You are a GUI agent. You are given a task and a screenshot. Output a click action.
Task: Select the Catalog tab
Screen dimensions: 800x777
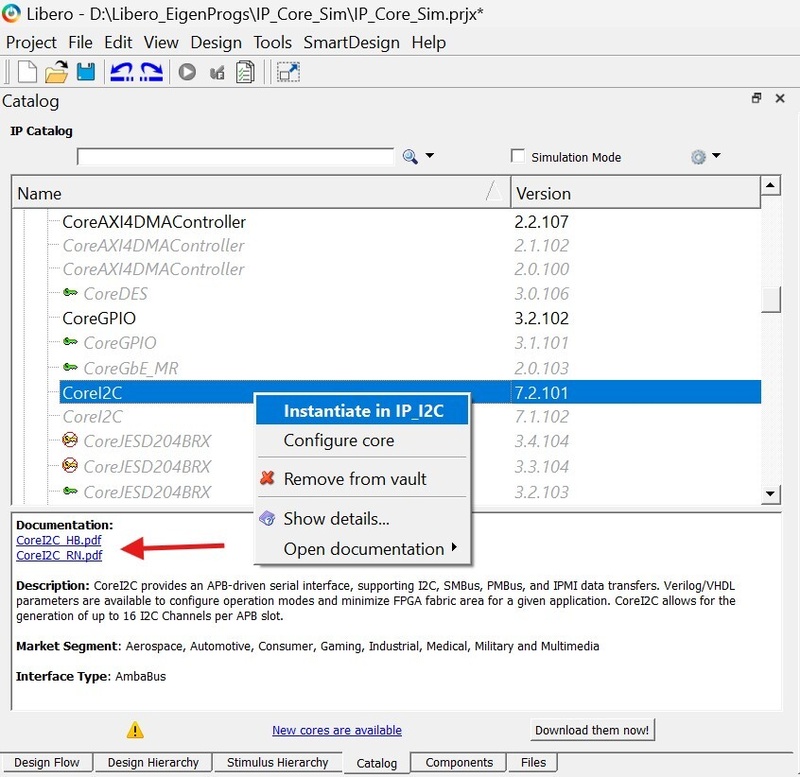377,763
